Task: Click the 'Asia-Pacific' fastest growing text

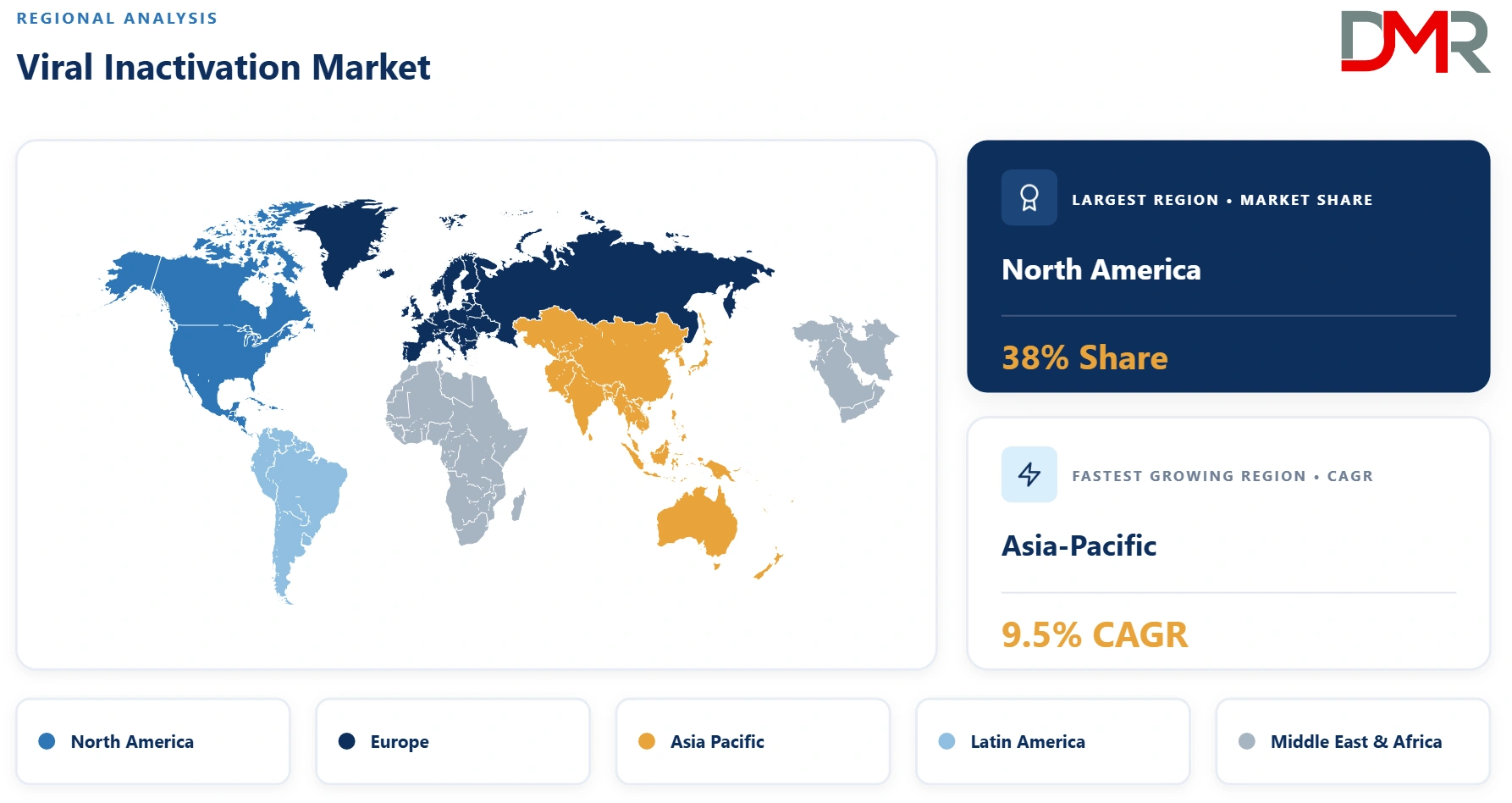Action: [1079, 545]
